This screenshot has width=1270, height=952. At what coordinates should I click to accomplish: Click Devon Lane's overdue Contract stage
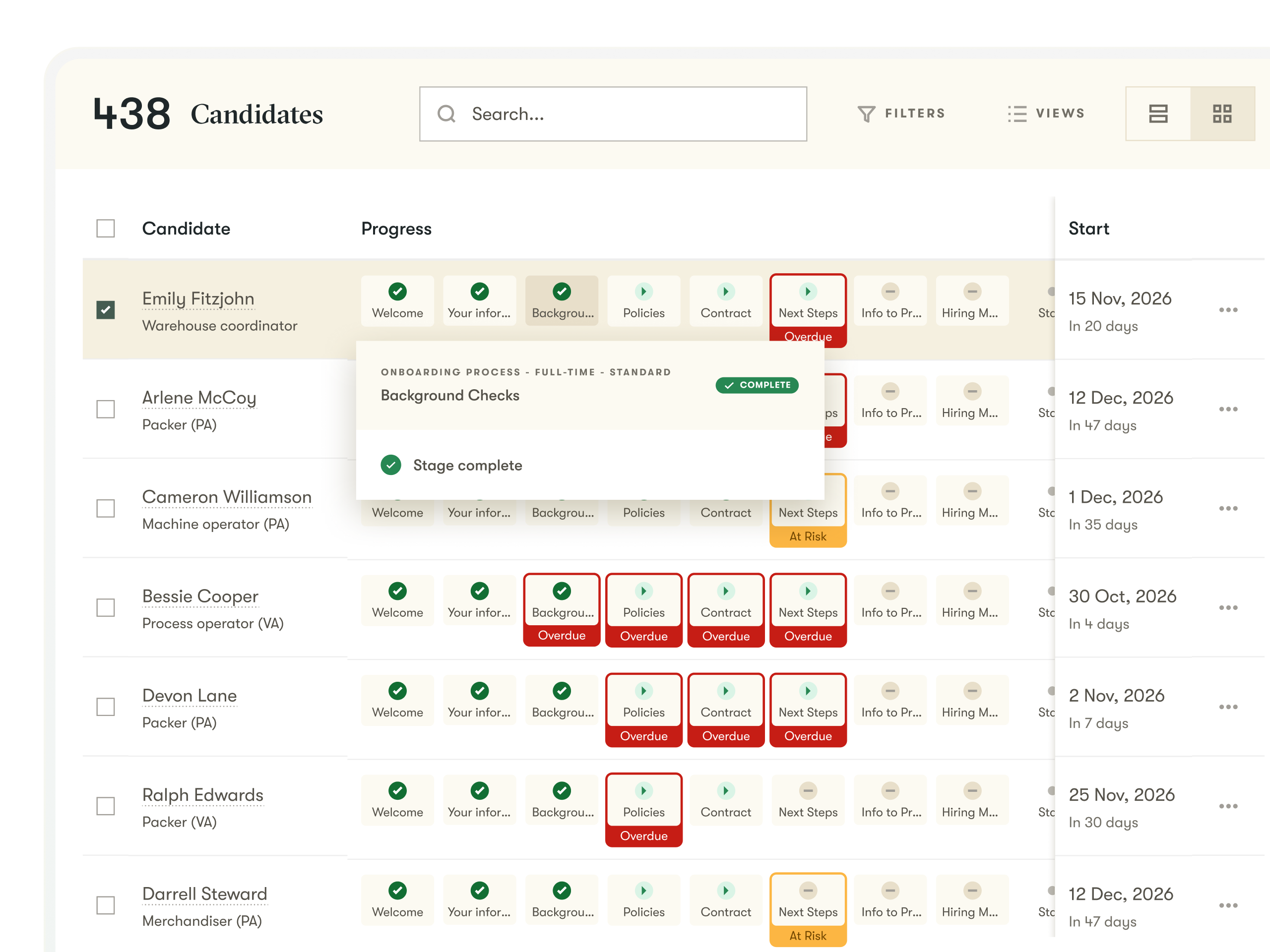726,710
